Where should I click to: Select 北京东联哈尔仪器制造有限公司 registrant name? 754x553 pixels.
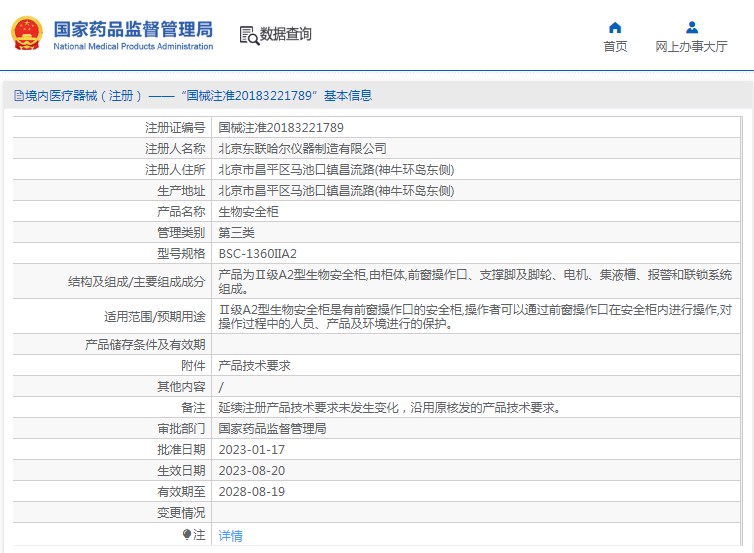(302, 149)
